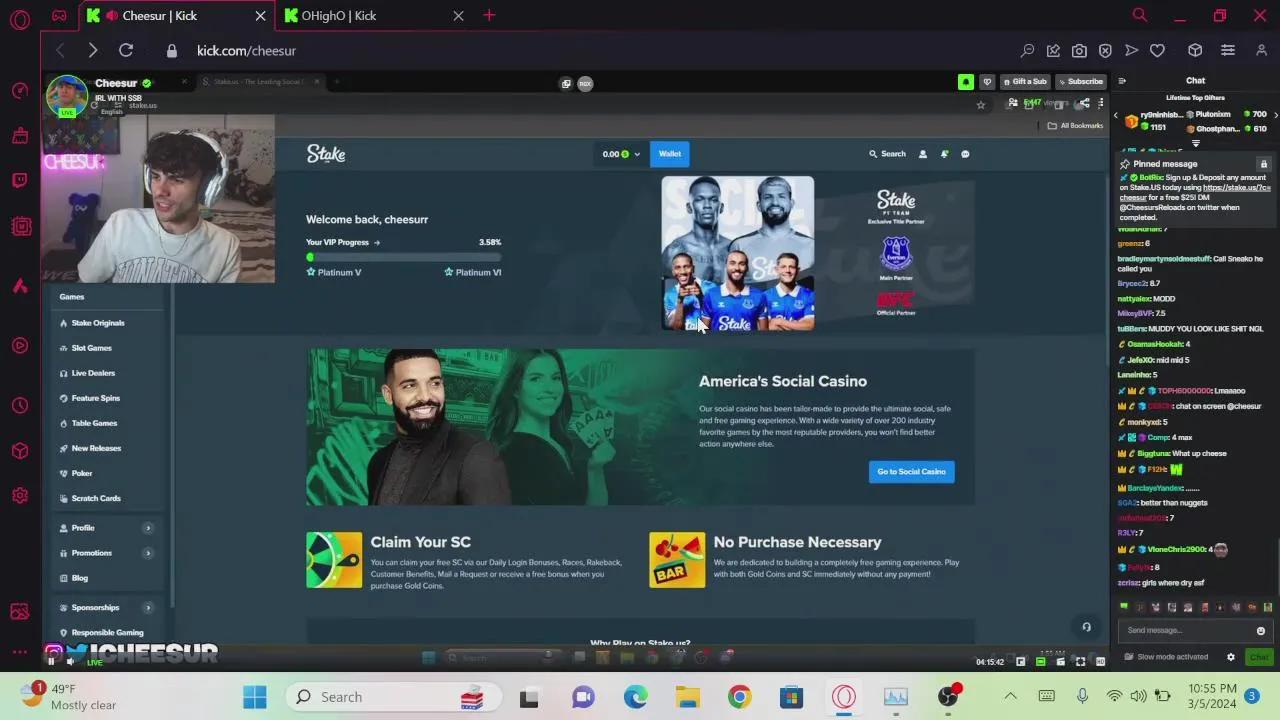Click the Stake logo on the page
This screenshot has width=1280, height=720.
326,154
